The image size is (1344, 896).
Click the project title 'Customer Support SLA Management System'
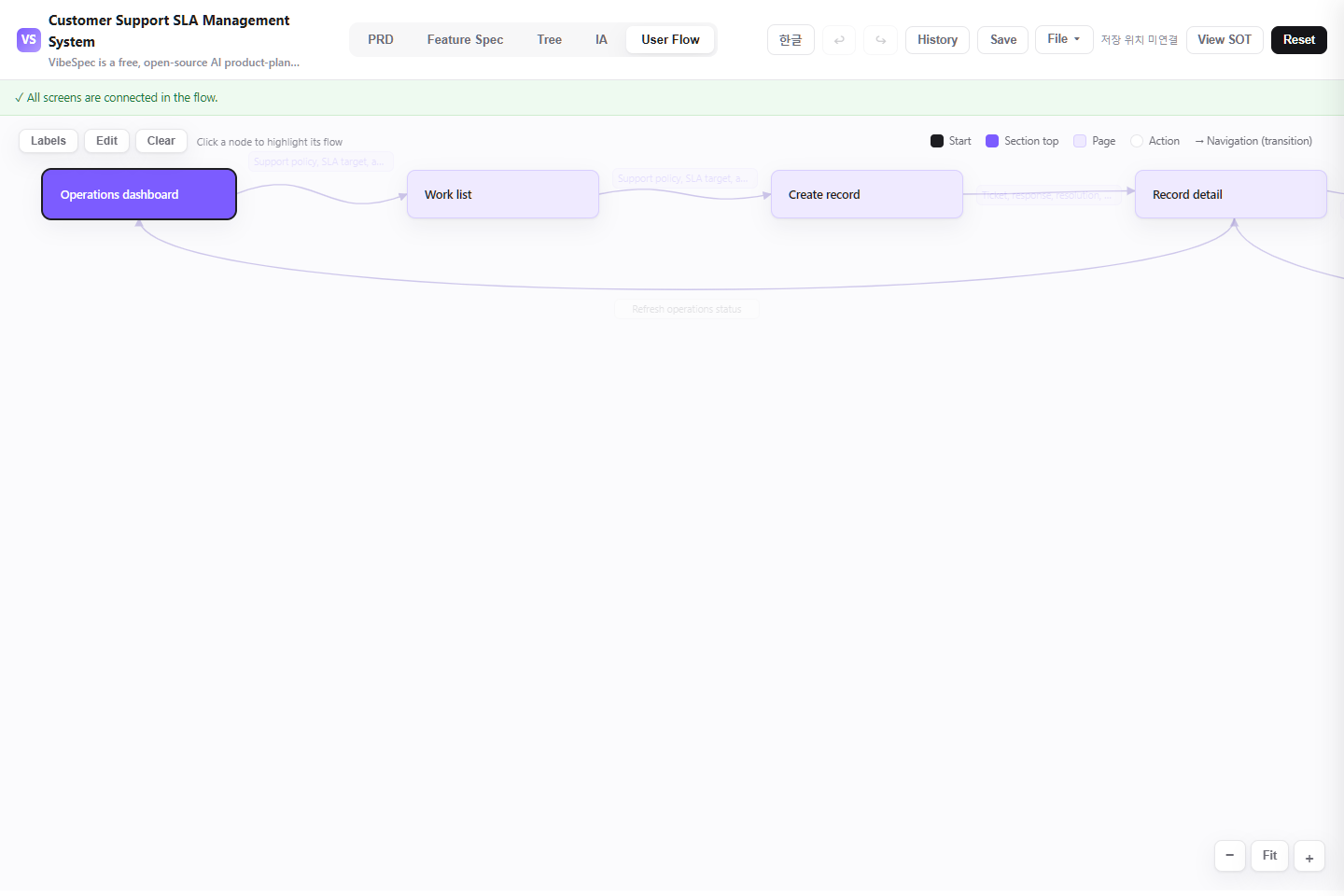[x=169, y=31]
